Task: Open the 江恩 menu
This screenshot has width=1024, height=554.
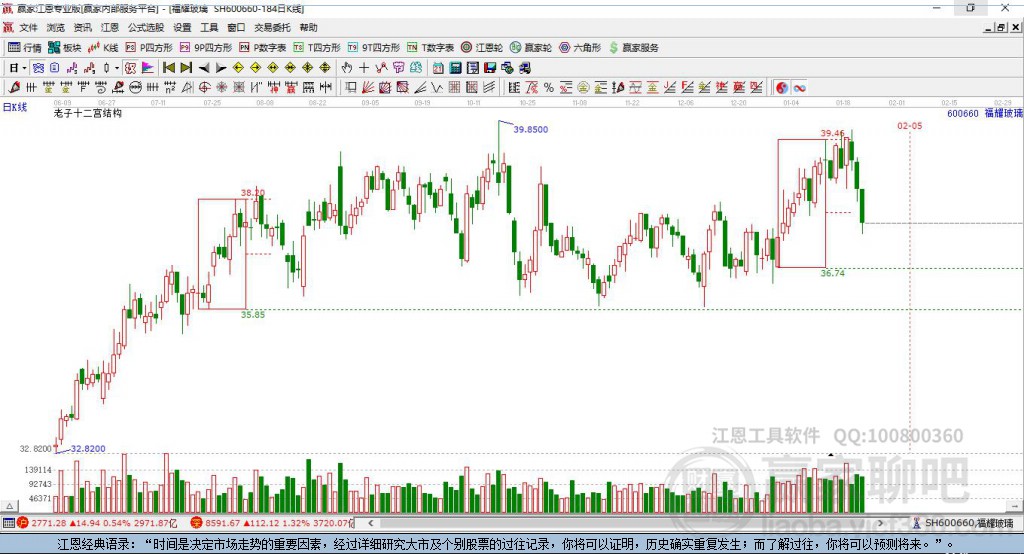Action: pyautogui.click(x=110, y=27)
